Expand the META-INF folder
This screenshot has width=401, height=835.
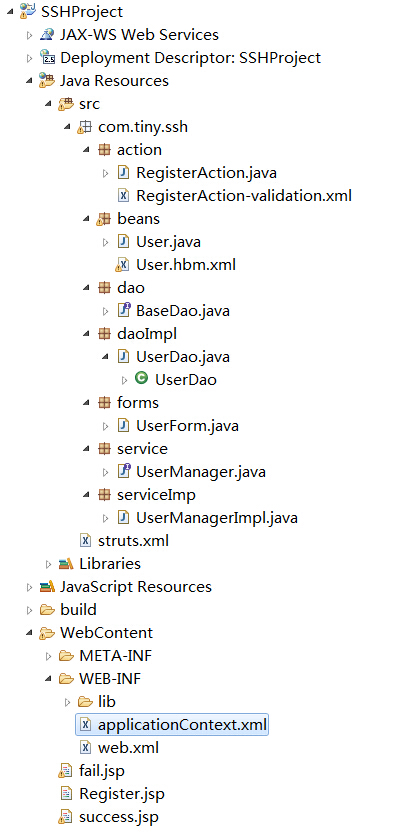pos(48,656)
